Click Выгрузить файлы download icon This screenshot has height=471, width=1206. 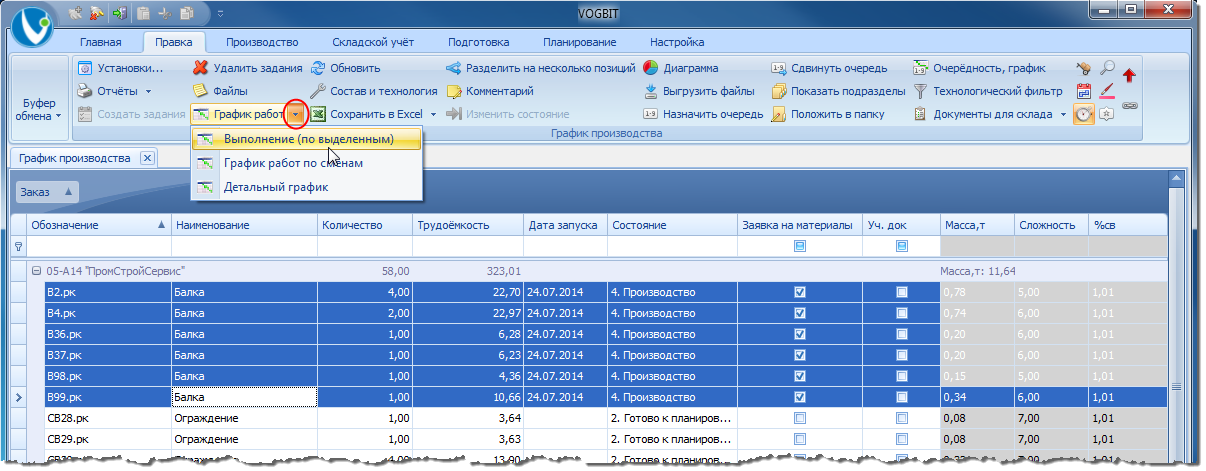pyautogui.click(x=650, y=91)
